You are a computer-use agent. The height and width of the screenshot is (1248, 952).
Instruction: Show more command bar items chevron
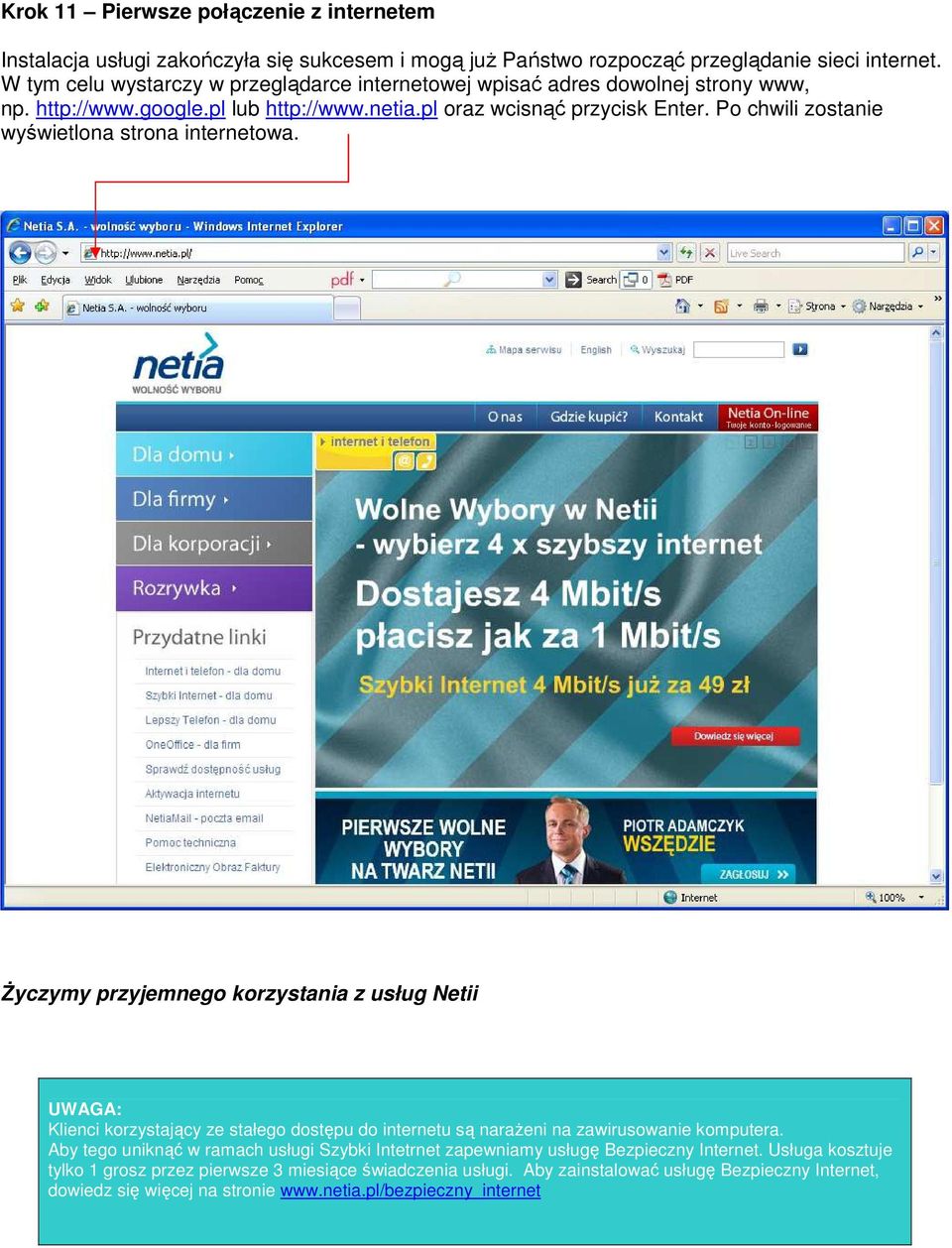[x=937, y=299]
